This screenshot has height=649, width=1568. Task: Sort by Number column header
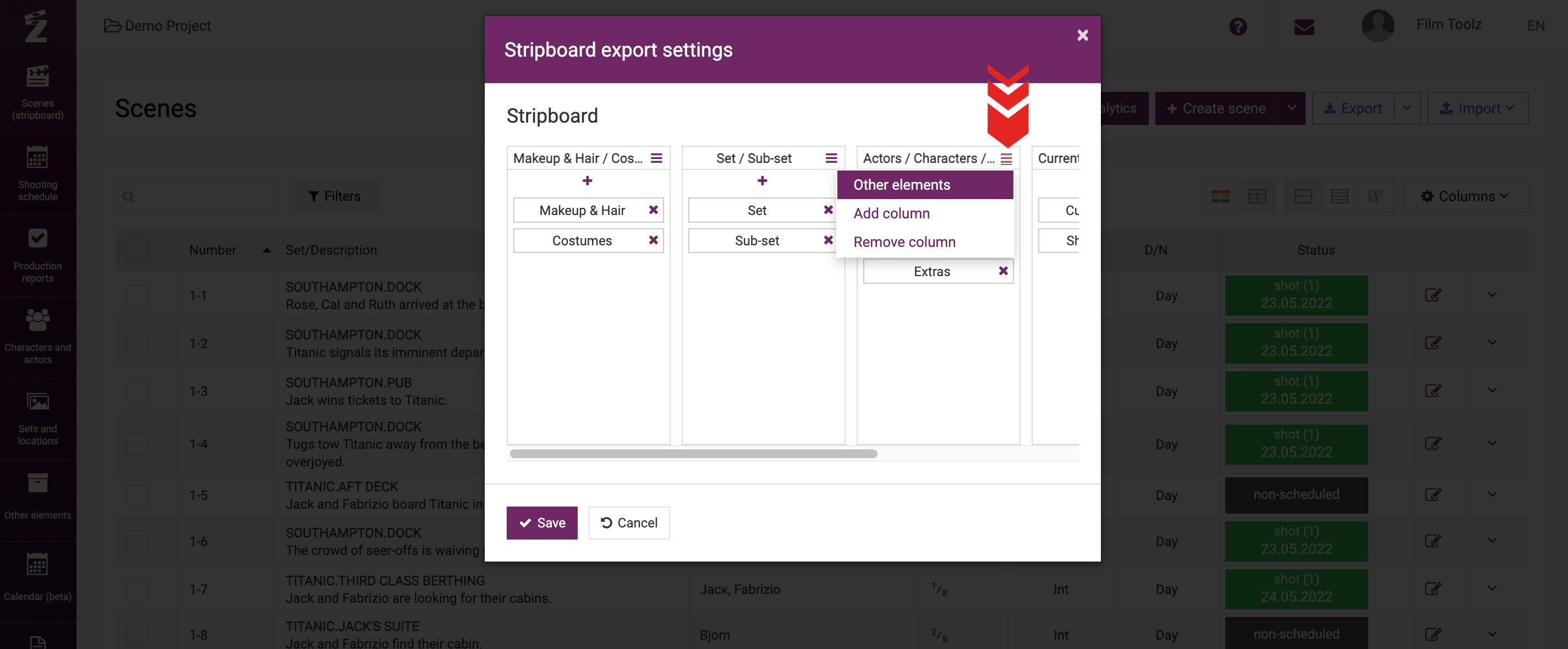[225, 250]
